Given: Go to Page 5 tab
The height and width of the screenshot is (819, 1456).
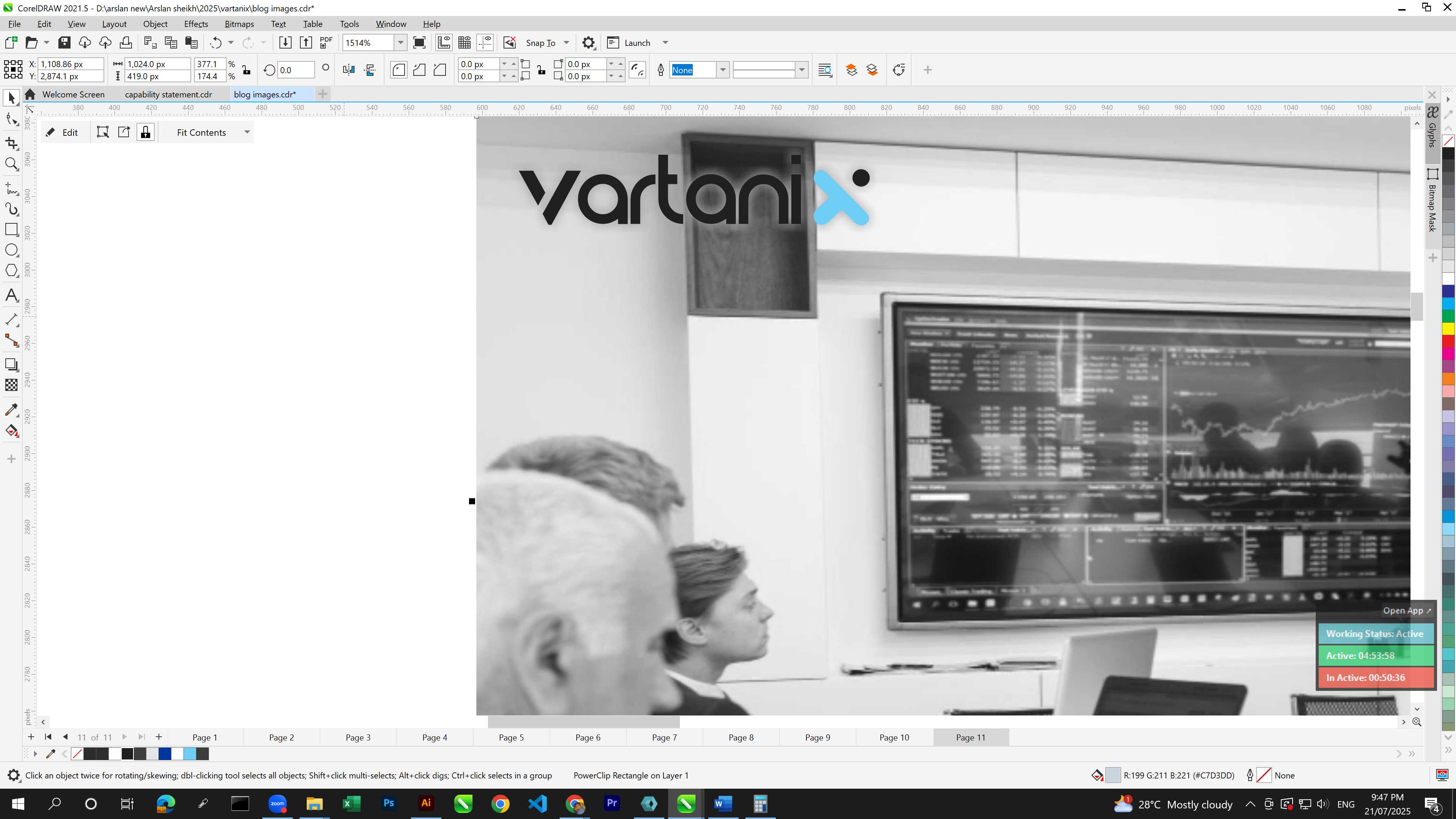Looking at the screenshot, I should click(x=511, y=737).
